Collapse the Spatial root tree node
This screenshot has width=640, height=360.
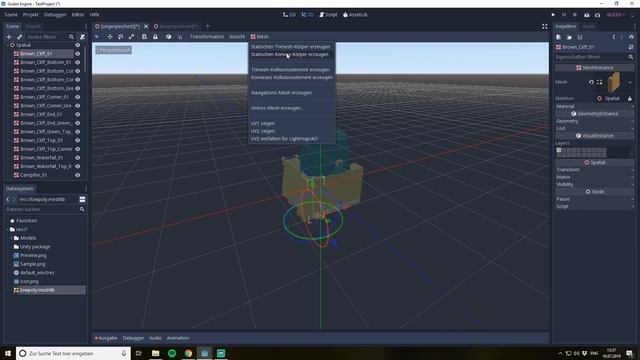tap(7, 45)
